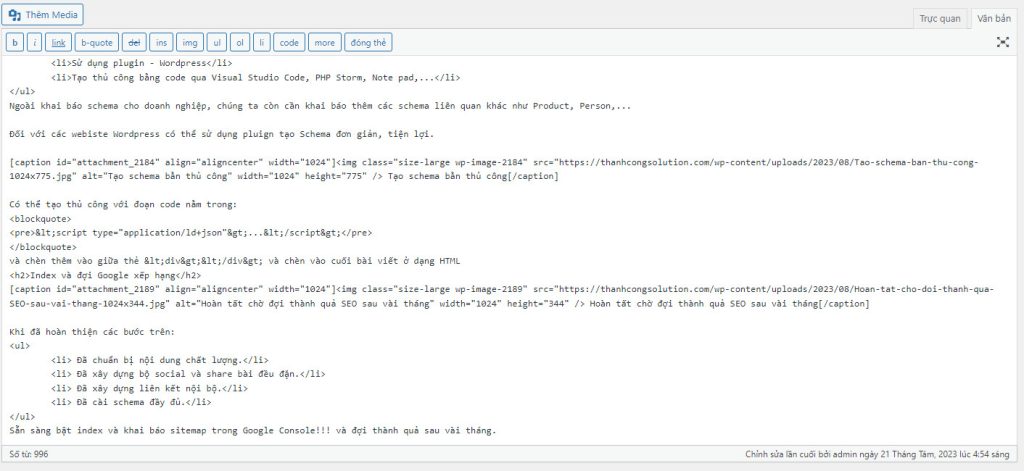Insert a hyperlink using link button
Image resolution: width=1024 pixels, height=471 pixels.
tap(58, 42)
